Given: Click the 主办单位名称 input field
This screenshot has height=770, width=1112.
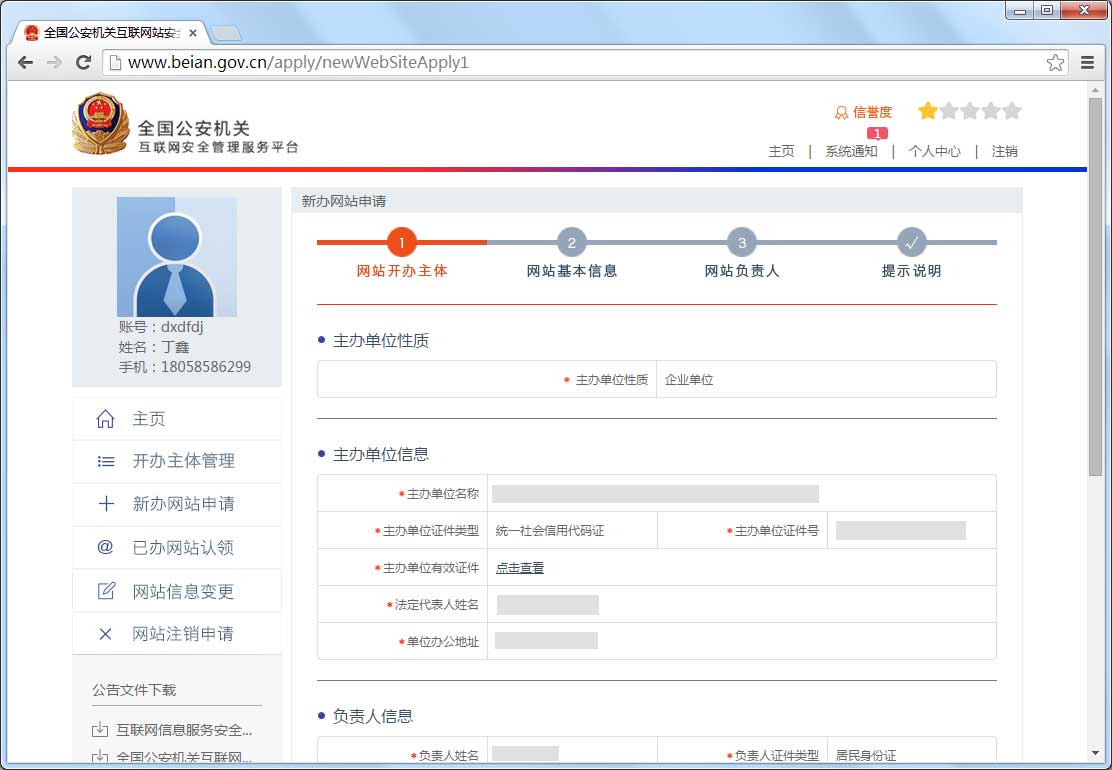Looking at the screenshot, I should (655, 493).
